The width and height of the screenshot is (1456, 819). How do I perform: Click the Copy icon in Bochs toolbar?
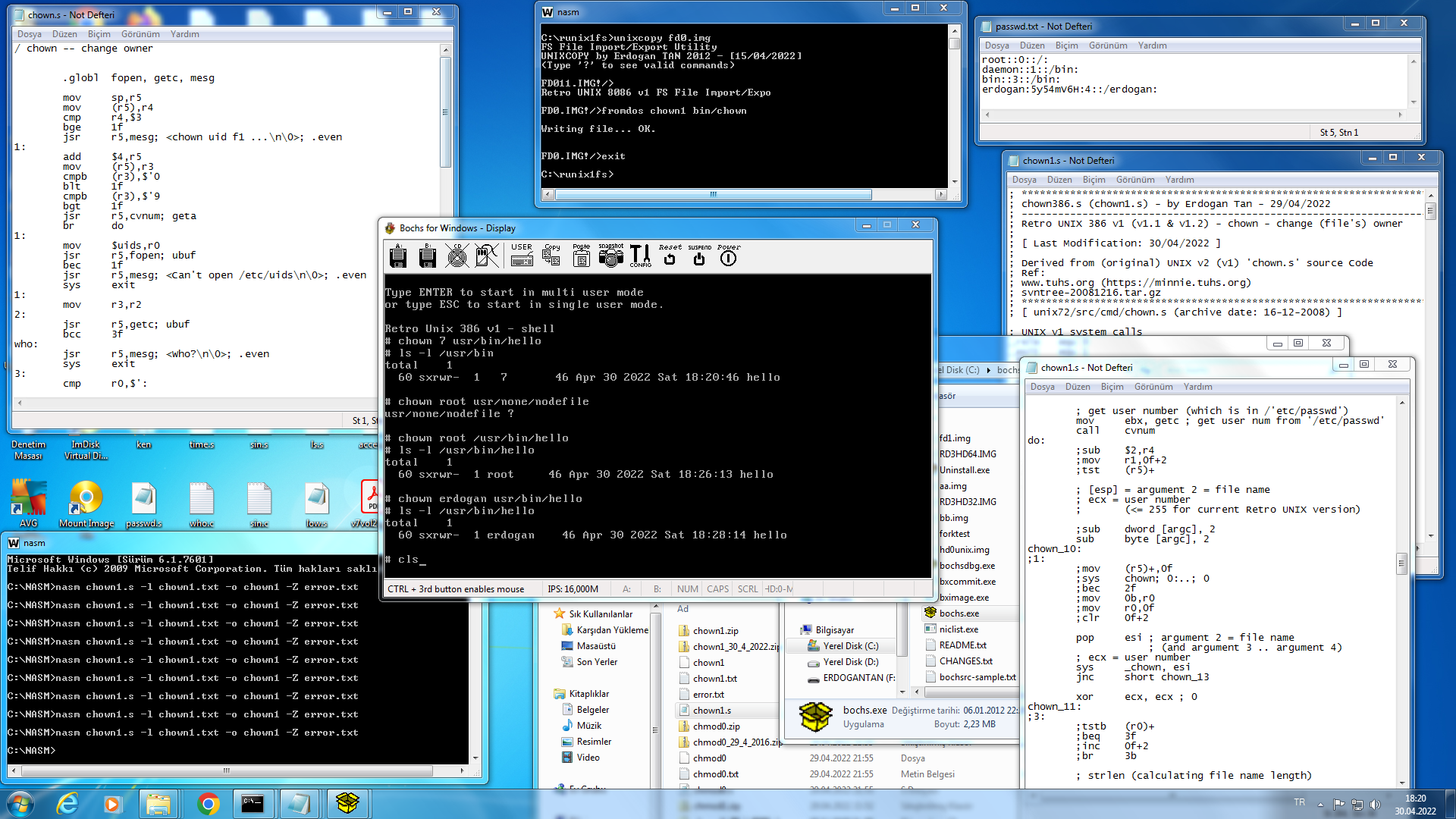coord(552,256)
